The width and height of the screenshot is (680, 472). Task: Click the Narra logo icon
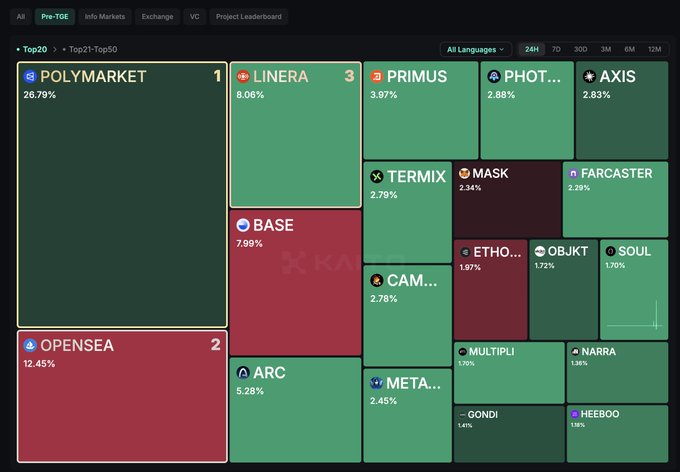point(575,351)
